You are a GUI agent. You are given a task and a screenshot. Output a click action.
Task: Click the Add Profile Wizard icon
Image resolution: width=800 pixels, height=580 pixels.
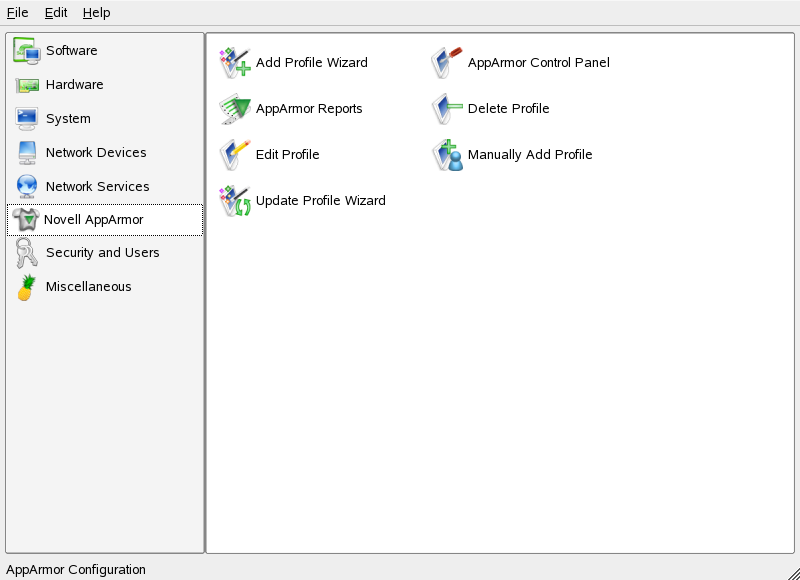click(235, 63)
